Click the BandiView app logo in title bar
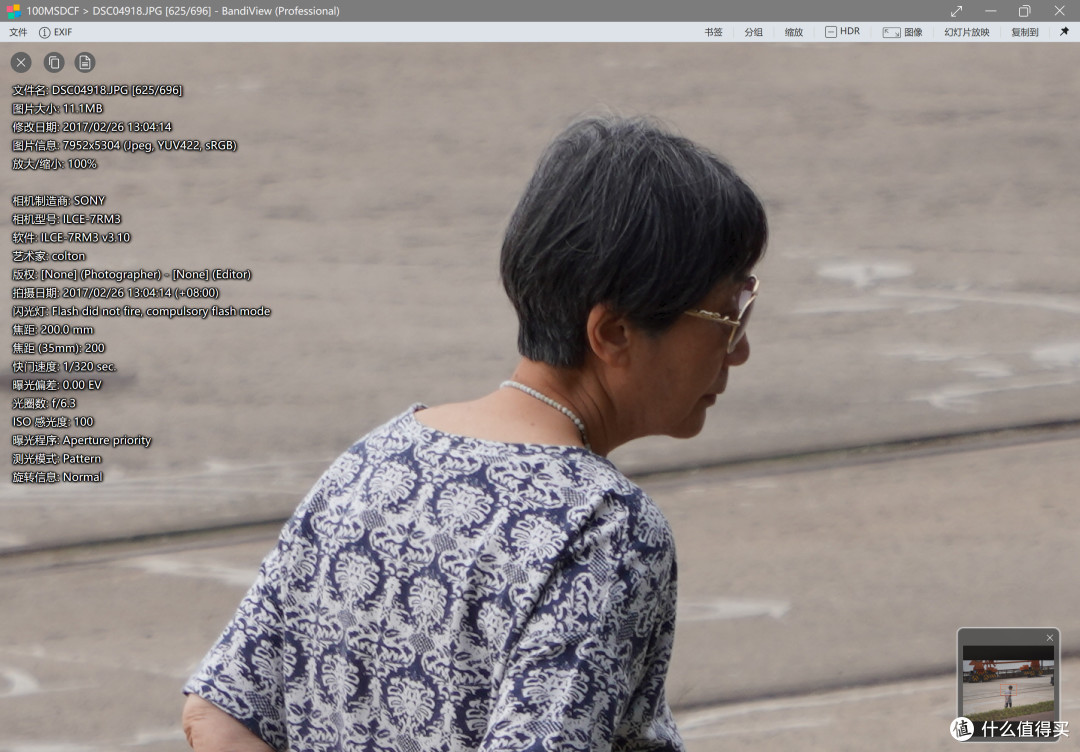Viewport: 1080px width, 752px height. pyautogui.click(x=13, y=11)
